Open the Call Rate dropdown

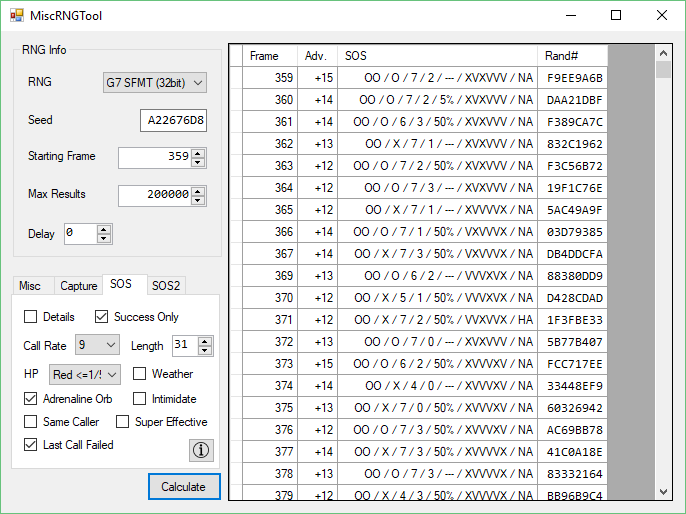click(97, 345)
